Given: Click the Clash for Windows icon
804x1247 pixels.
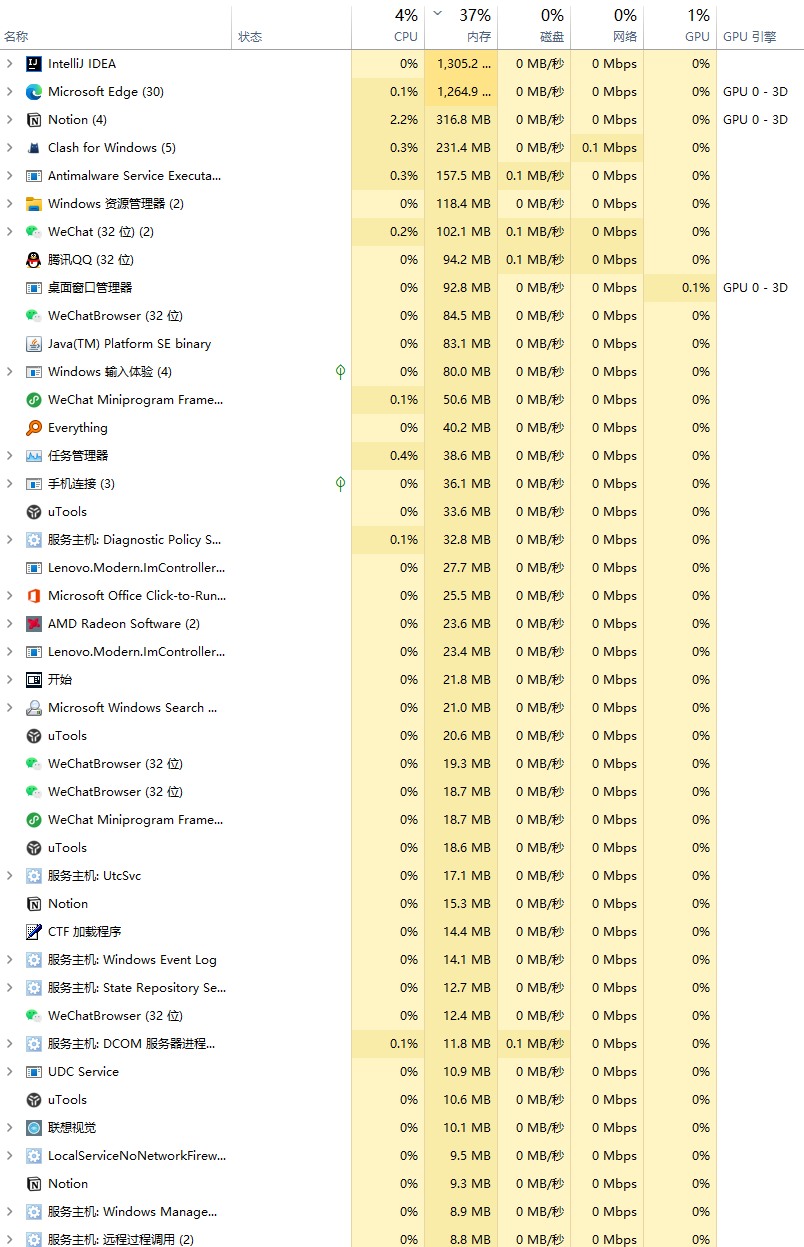Looking at the screenshot, I should (x=34, y=147).
